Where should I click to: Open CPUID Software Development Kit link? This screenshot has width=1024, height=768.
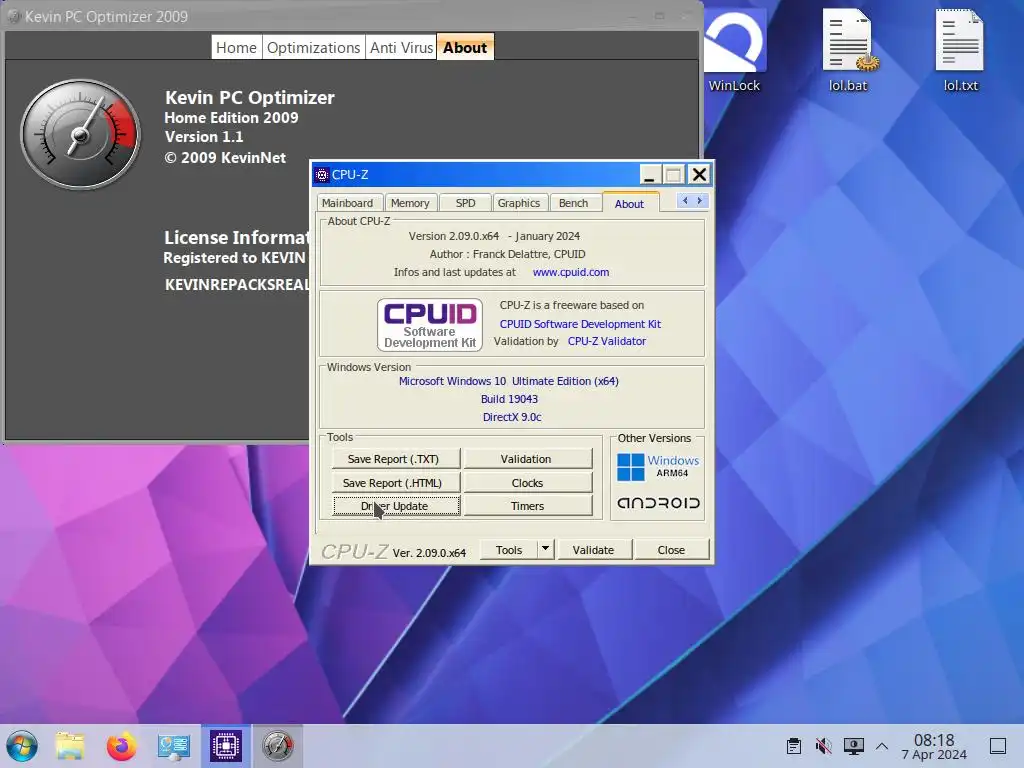coord(580,324)
